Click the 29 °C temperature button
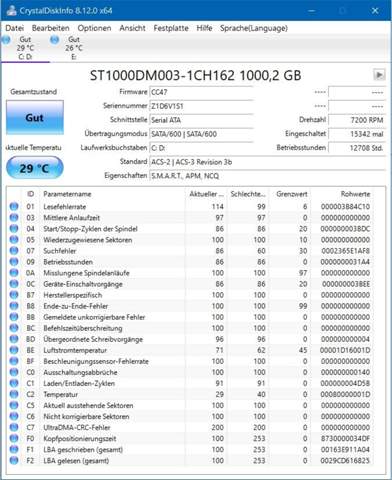The width and height of the screenshot is (392, 480). pyautogui.click(x=35, y=168)
